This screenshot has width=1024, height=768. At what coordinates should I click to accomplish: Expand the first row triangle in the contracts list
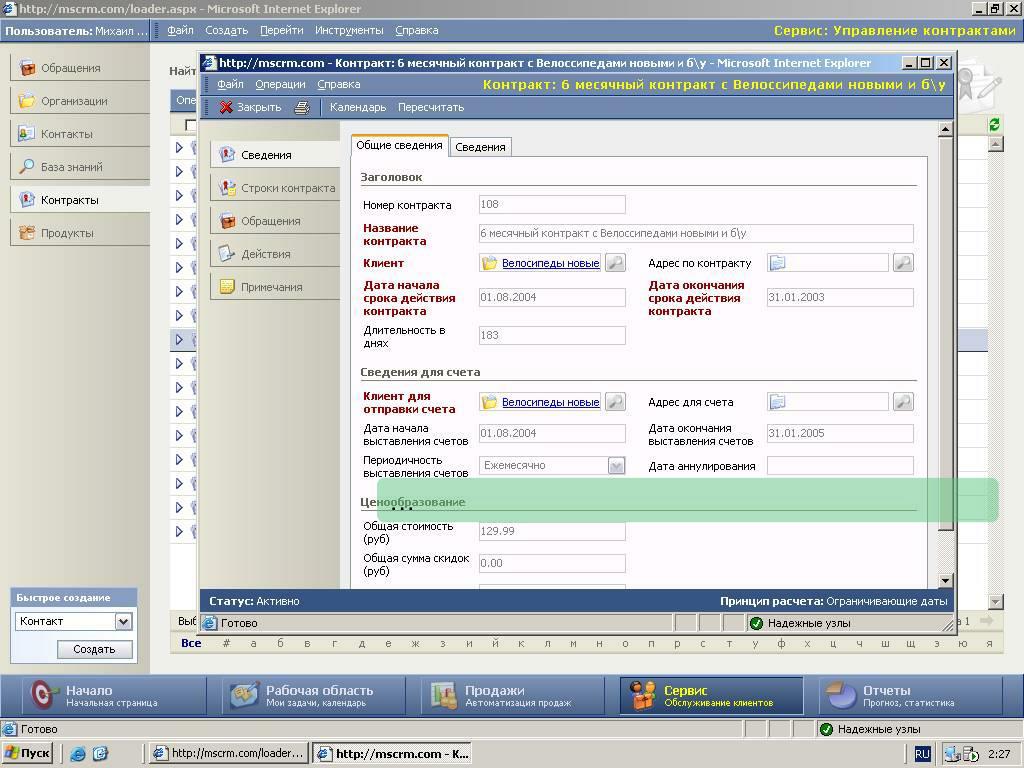tap(179, 148)
